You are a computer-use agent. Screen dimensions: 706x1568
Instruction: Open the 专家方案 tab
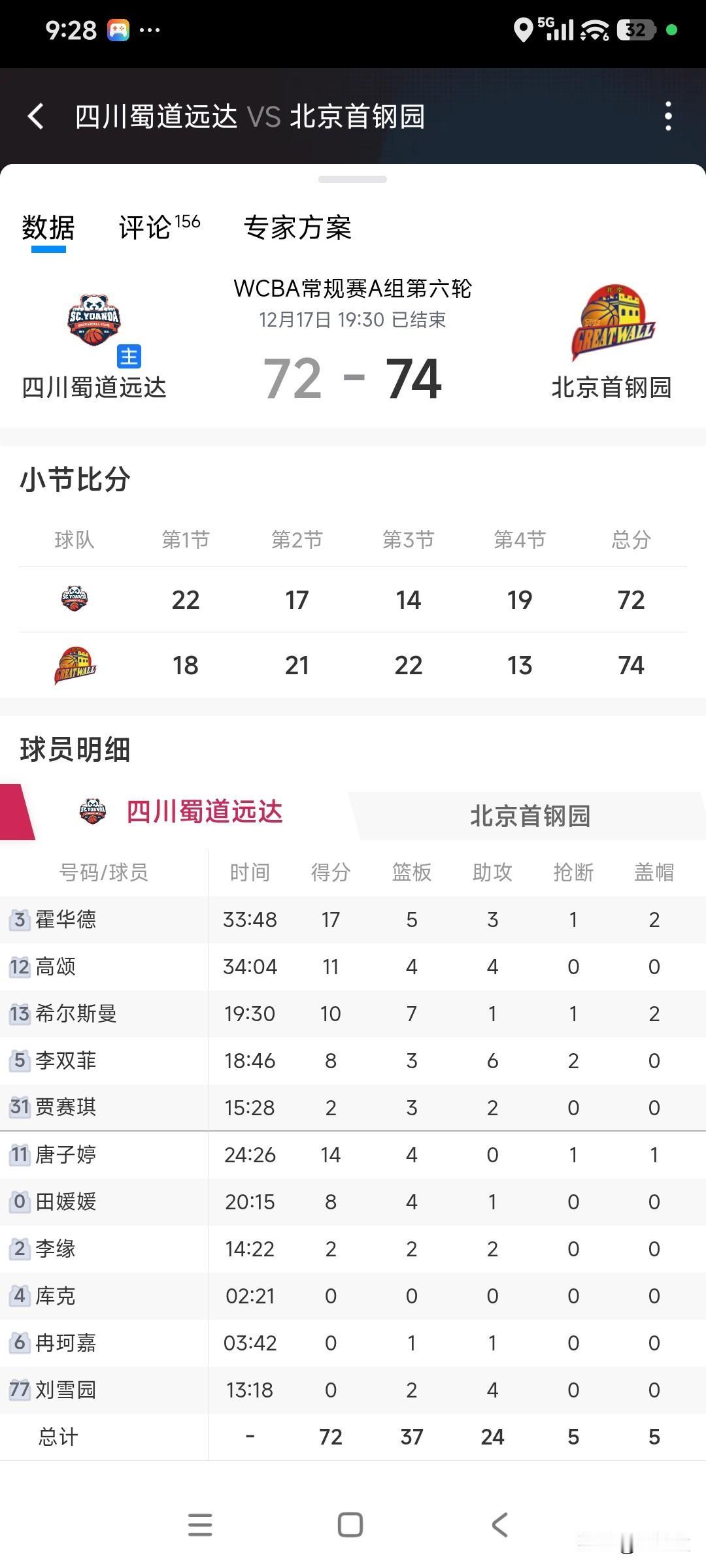point(299,229)
